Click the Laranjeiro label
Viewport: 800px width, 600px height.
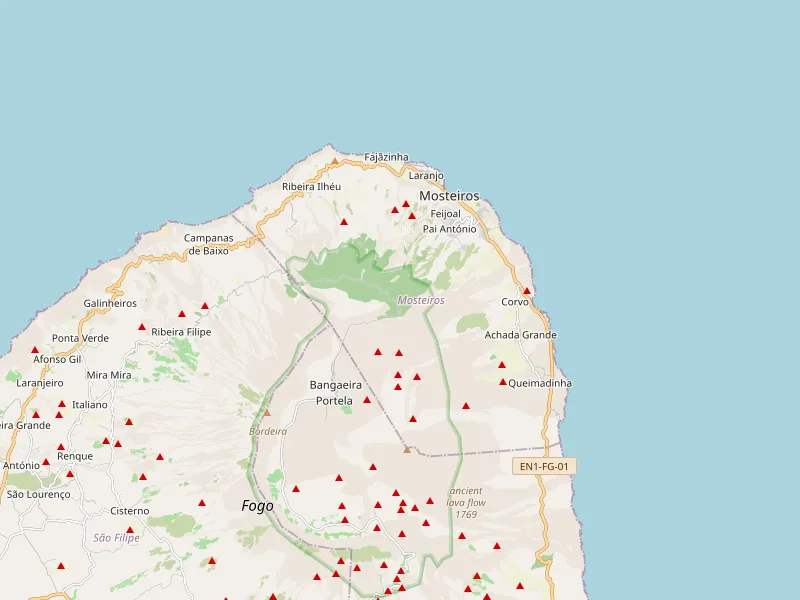tap(40, 383)
